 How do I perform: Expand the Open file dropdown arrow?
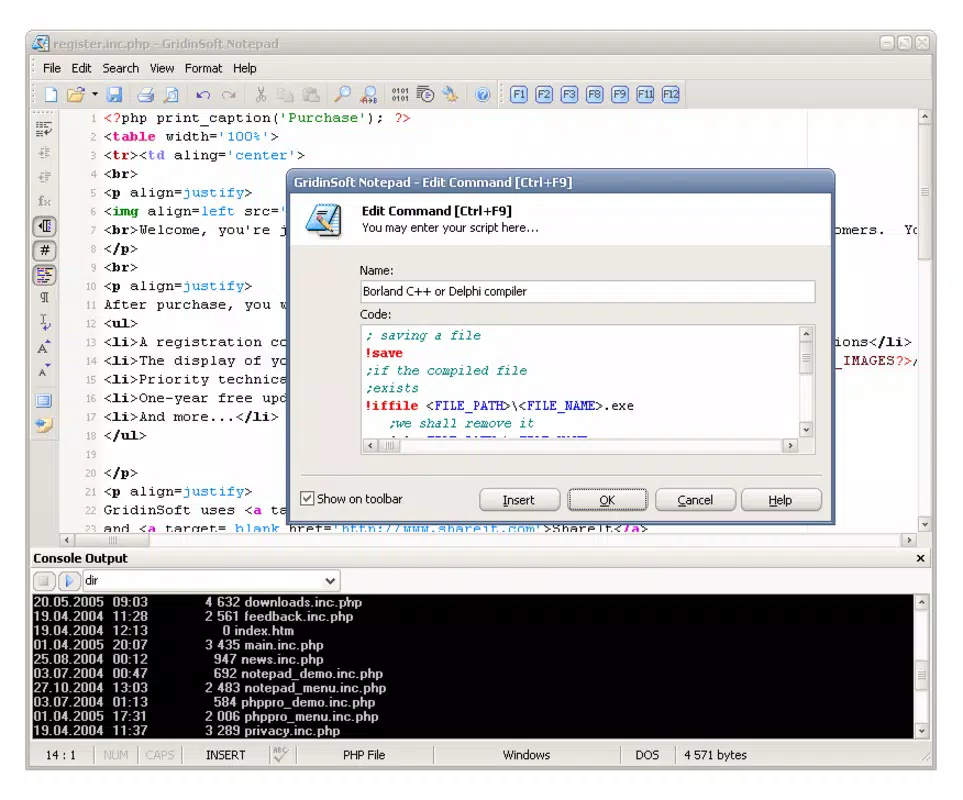pos(95,95)
